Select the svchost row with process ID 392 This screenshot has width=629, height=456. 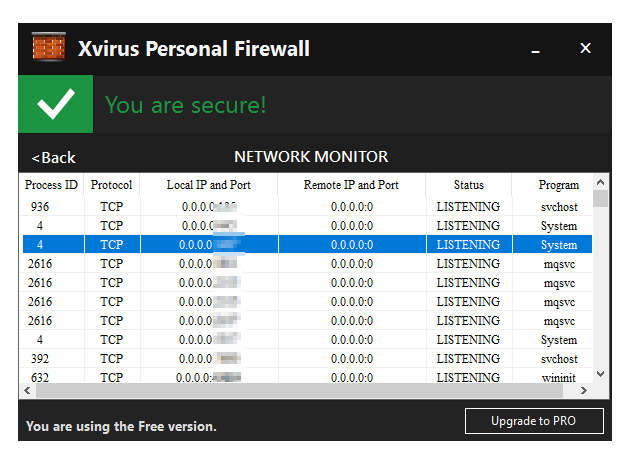[x=300, y=359]
